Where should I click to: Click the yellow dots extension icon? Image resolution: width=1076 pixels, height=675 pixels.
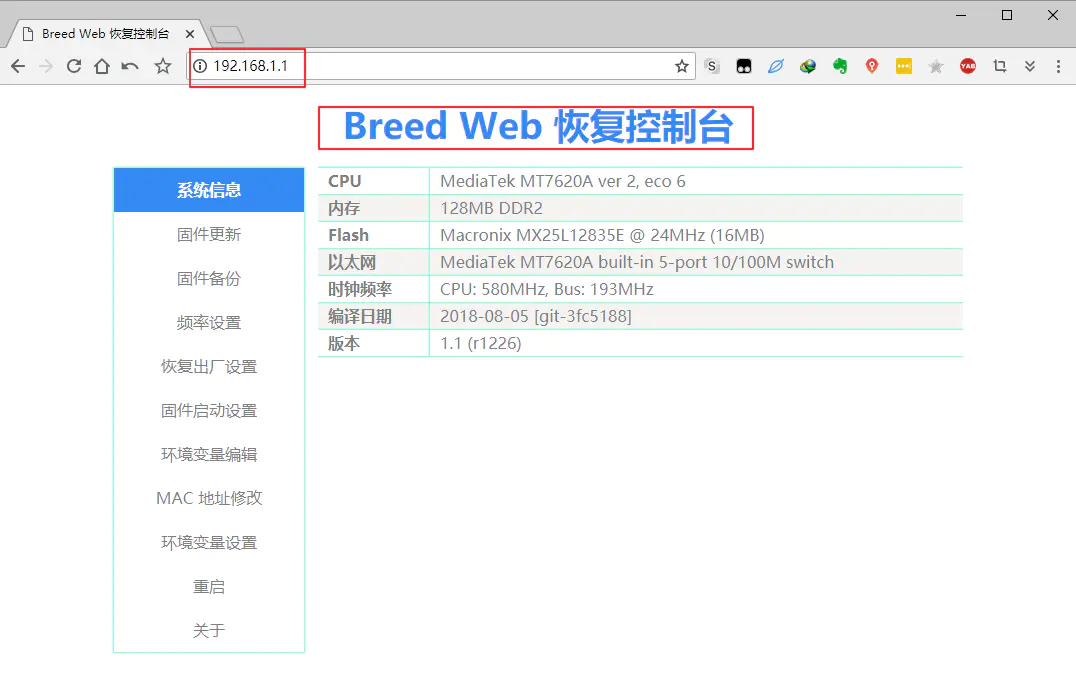pos(904,66)
